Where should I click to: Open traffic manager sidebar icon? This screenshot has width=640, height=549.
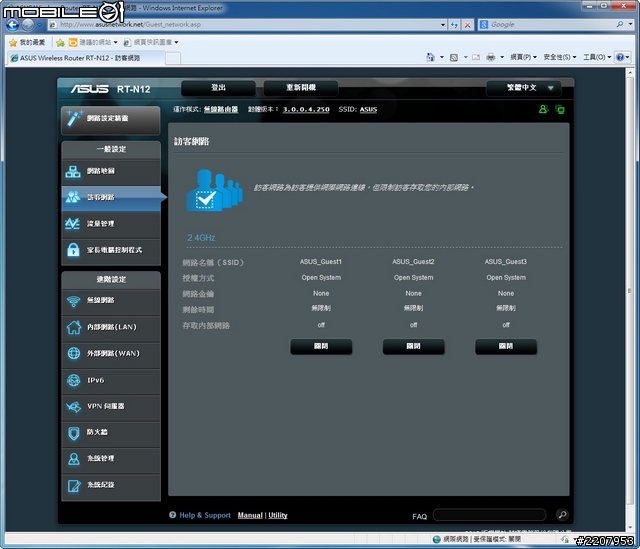click(x=73, y=224)
